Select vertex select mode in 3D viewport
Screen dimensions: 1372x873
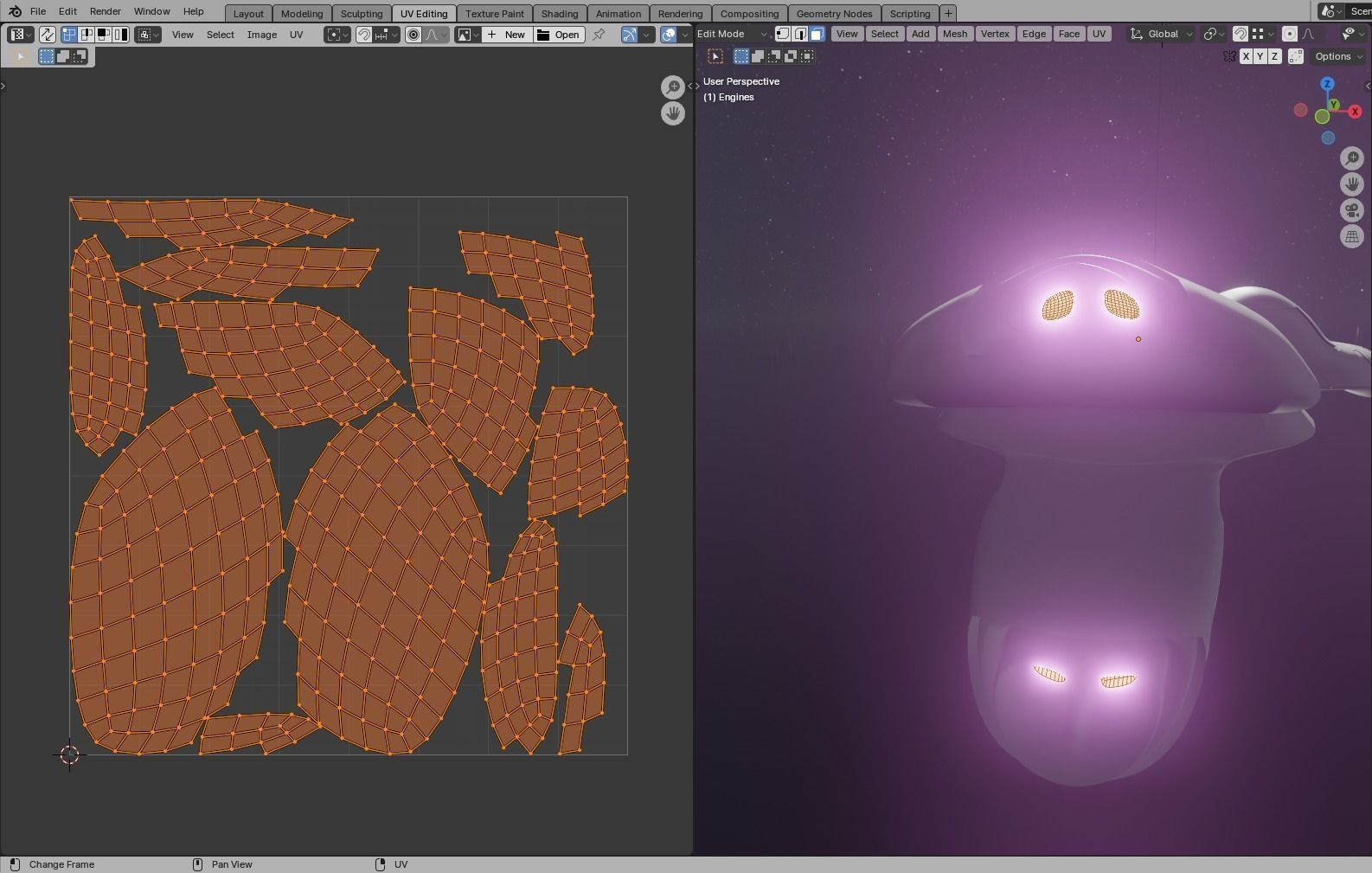click(783, 34)
